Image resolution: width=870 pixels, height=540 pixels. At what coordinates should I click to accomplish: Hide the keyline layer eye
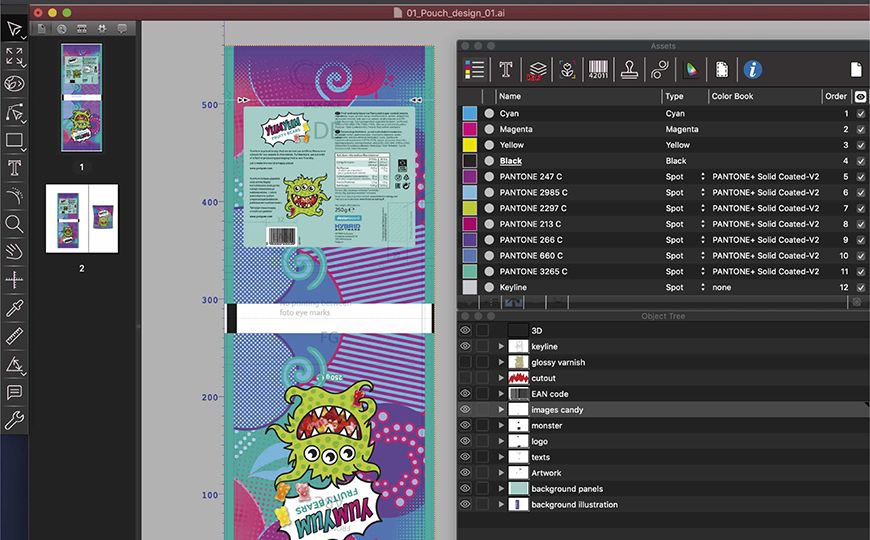point(465,346)
